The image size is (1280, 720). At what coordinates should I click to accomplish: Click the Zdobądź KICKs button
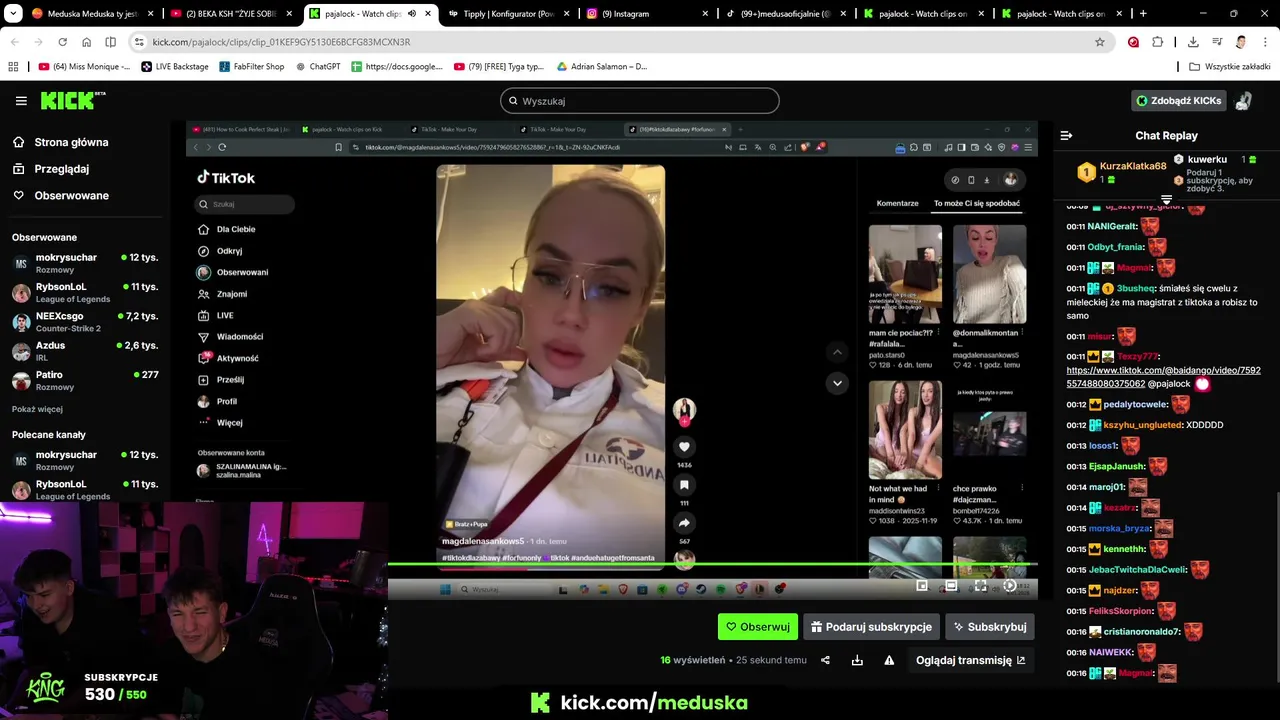click(1179, 101)
